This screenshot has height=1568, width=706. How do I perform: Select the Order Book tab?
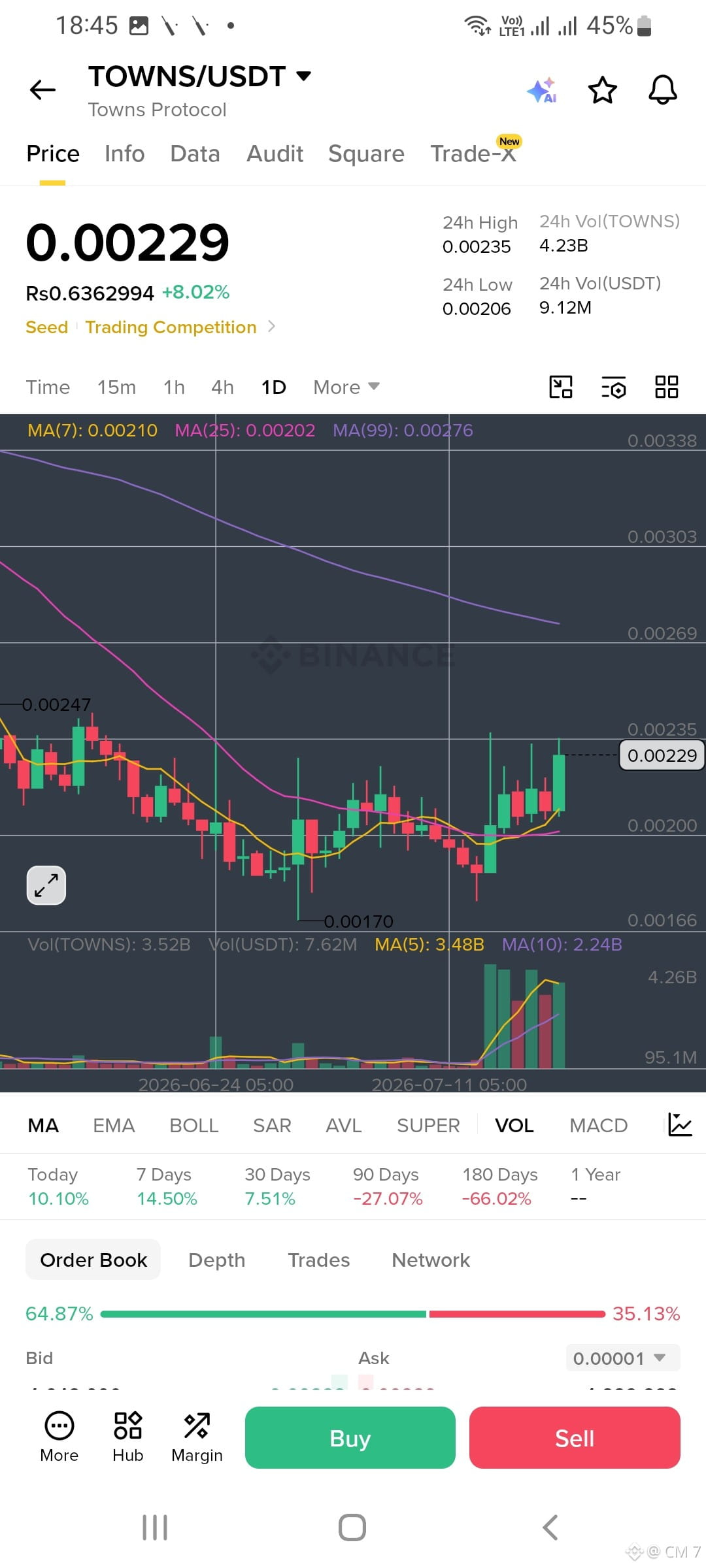[93, 1260]
